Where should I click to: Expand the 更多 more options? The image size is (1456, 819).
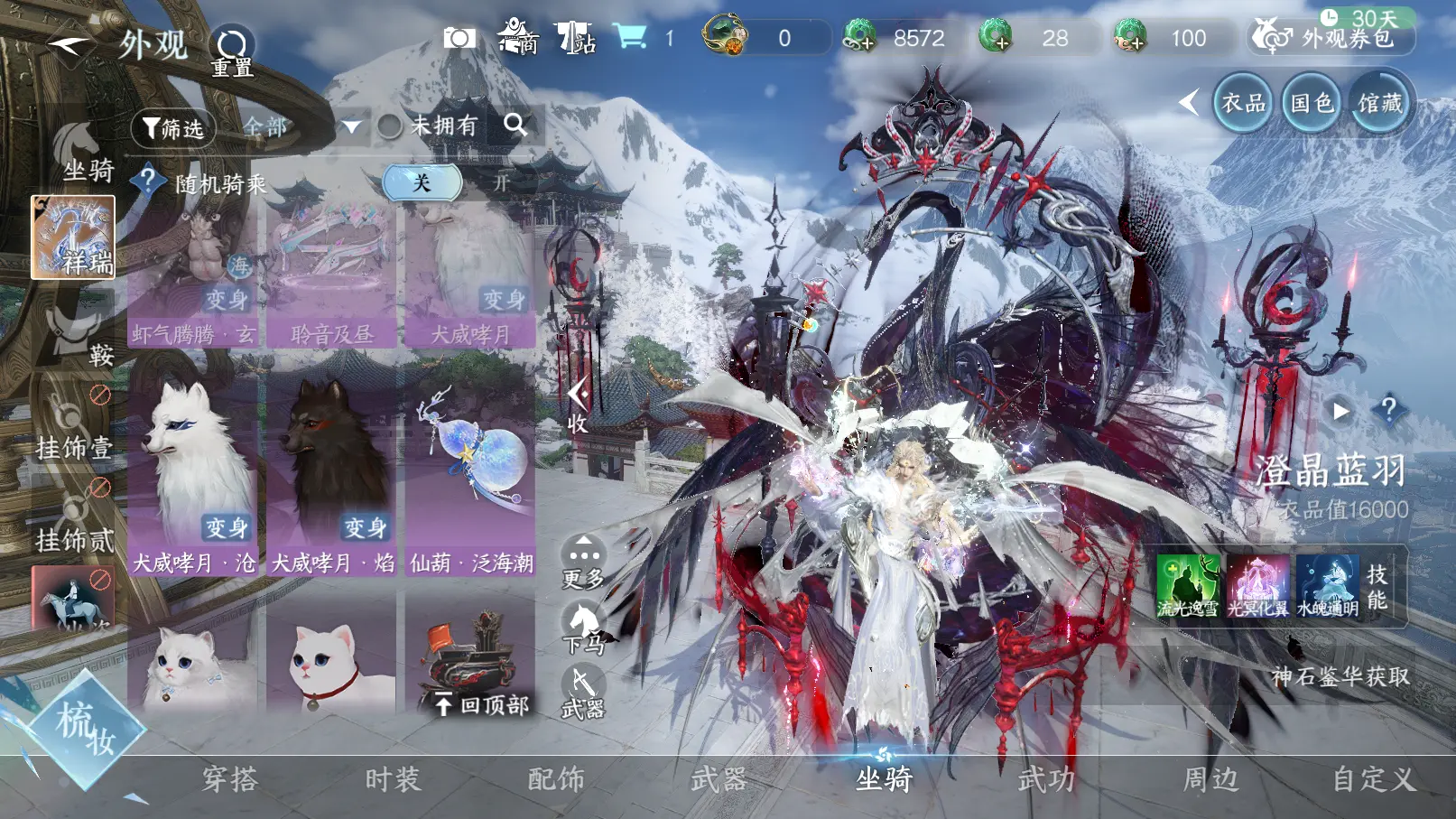click(583, 562)
